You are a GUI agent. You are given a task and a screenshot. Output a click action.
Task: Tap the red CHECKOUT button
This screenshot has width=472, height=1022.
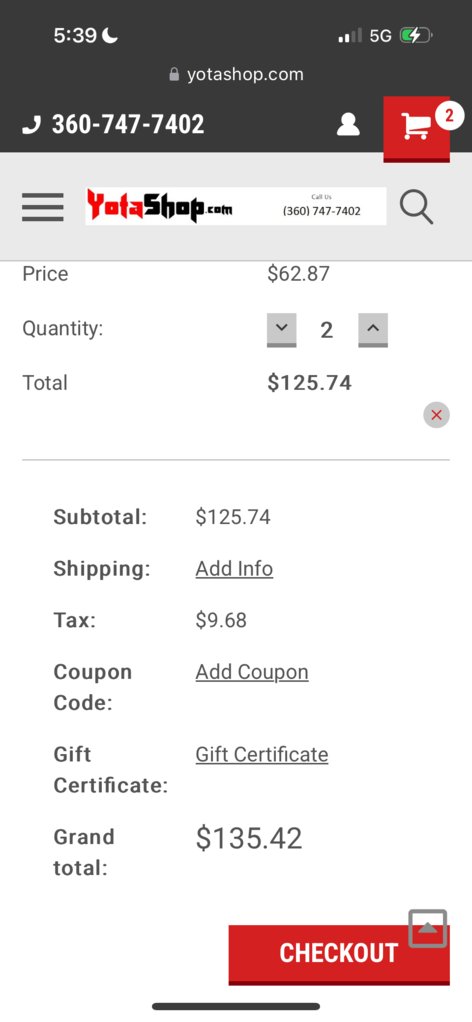click(339, 954)
